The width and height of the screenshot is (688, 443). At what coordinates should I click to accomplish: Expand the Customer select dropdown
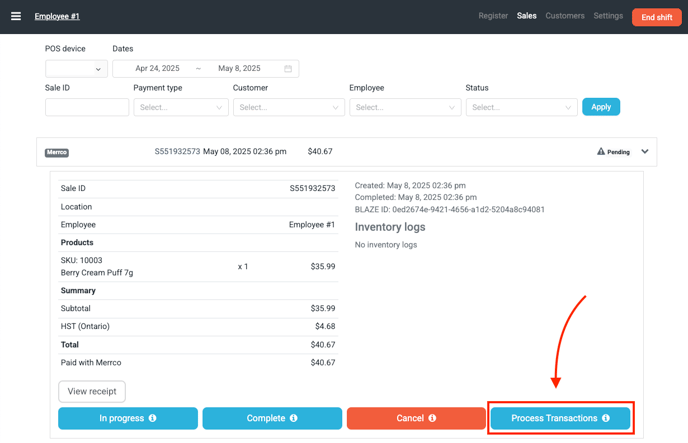pos(289,107)
